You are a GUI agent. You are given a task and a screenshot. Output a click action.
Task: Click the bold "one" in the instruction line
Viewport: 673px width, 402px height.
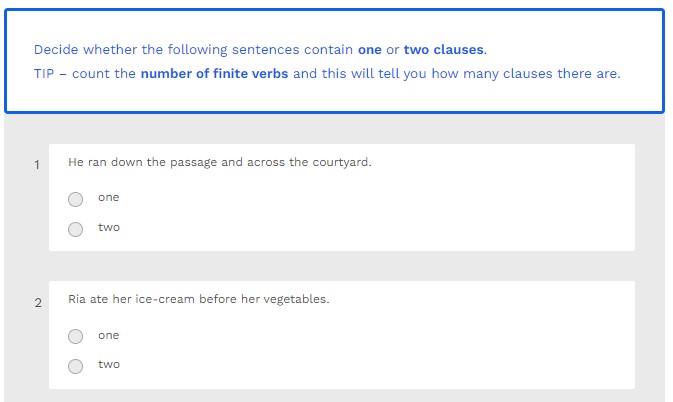369,49
